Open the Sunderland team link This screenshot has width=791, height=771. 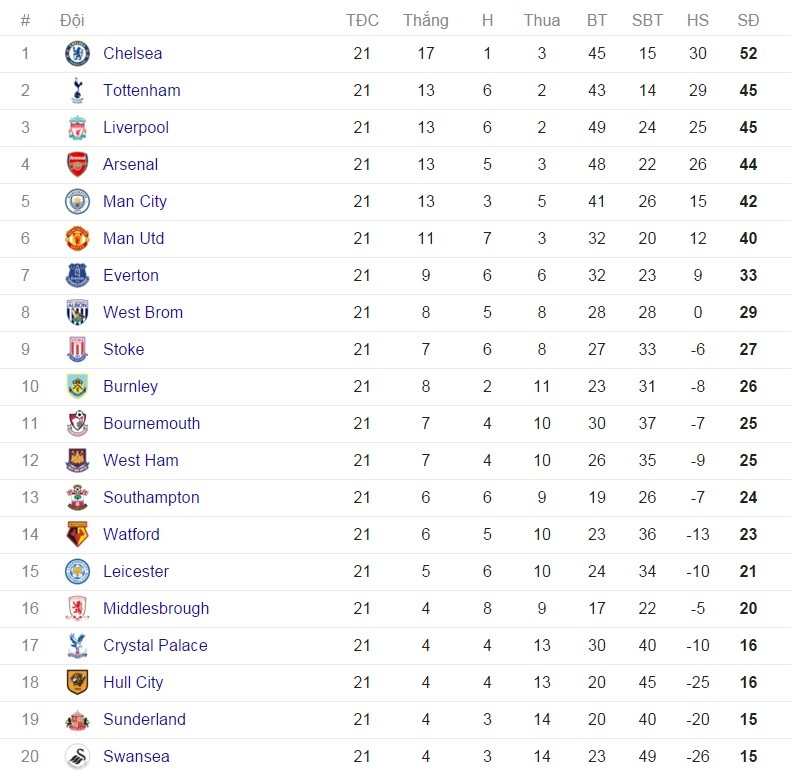144,720
